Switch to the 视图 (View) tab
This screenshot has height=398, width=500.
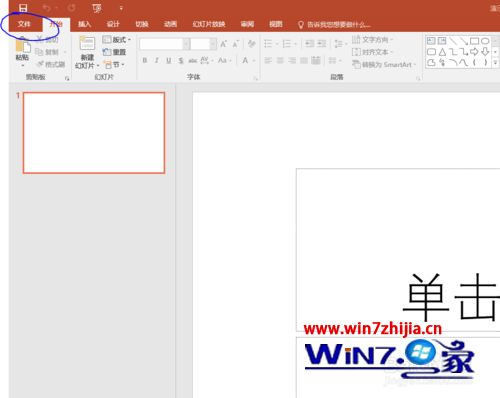pyautogui.click(x=276, y=24)
